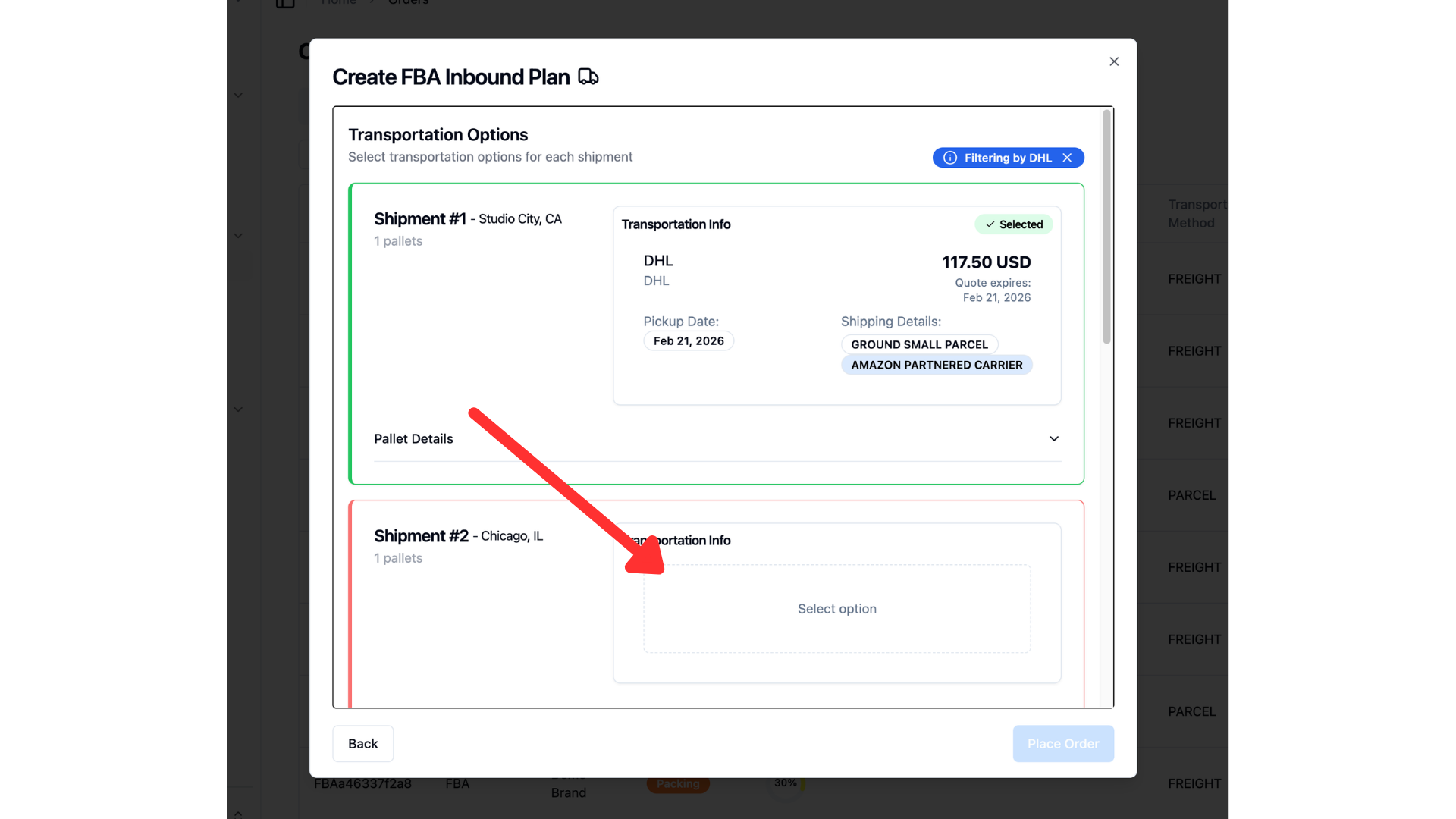Click the truck icon beside the dialog title
1456x819 pixels.
coord(588,77)
